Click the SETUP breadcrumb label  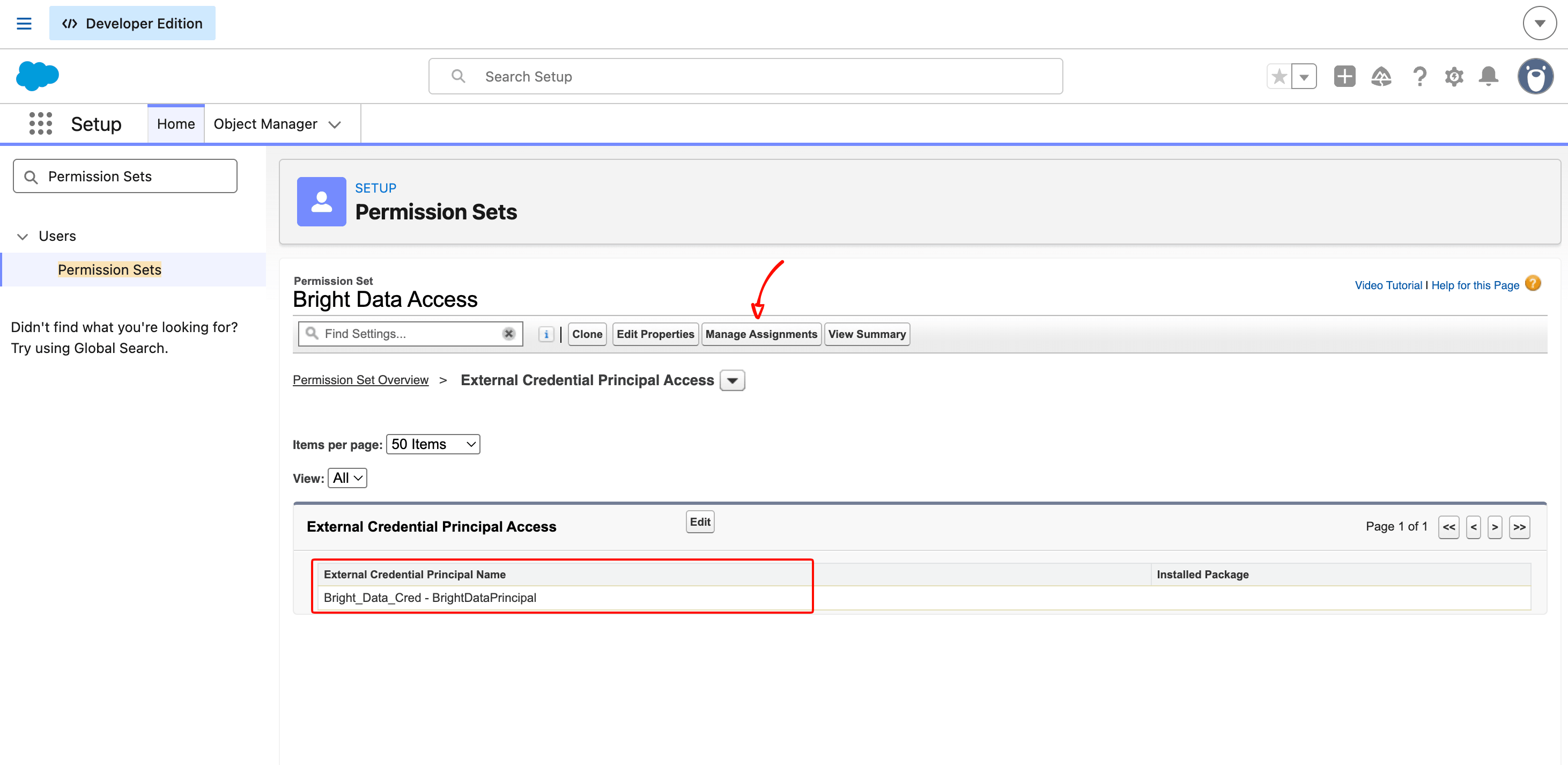tap(375, 188)
